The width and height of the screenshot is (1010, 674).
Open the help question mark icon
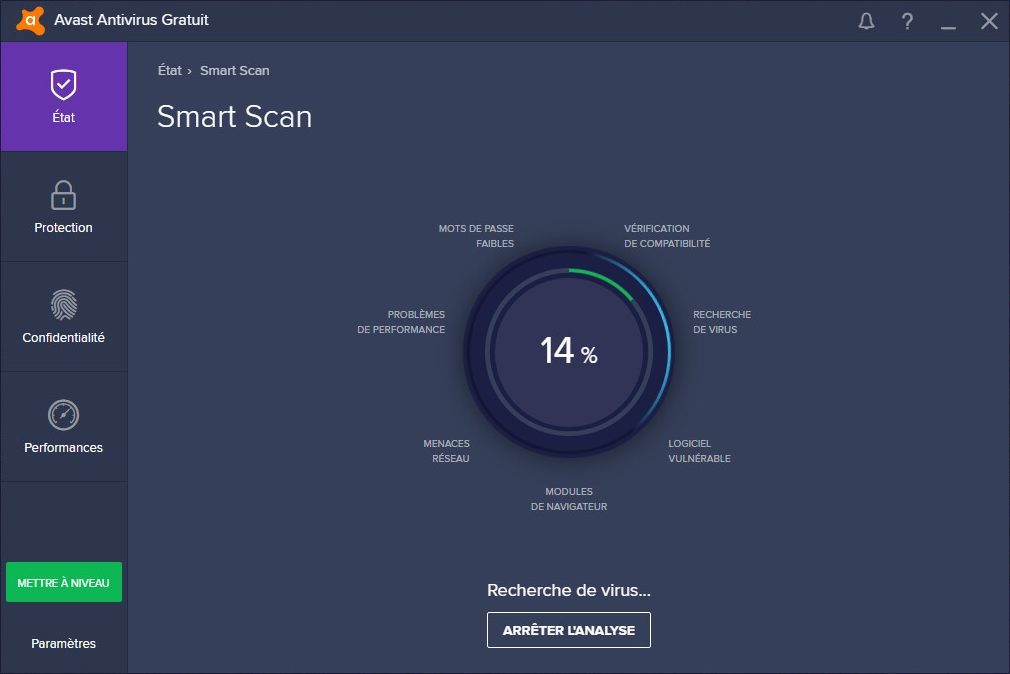pos(907,21)
